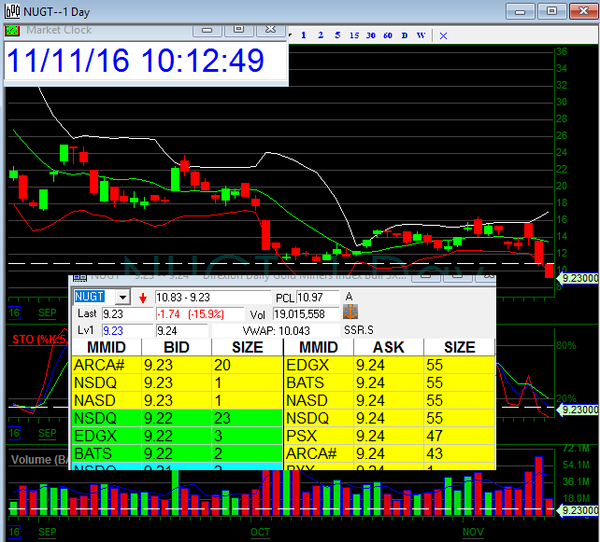
Task: Select the 60 minute timeframe
Action: point(388,35)
